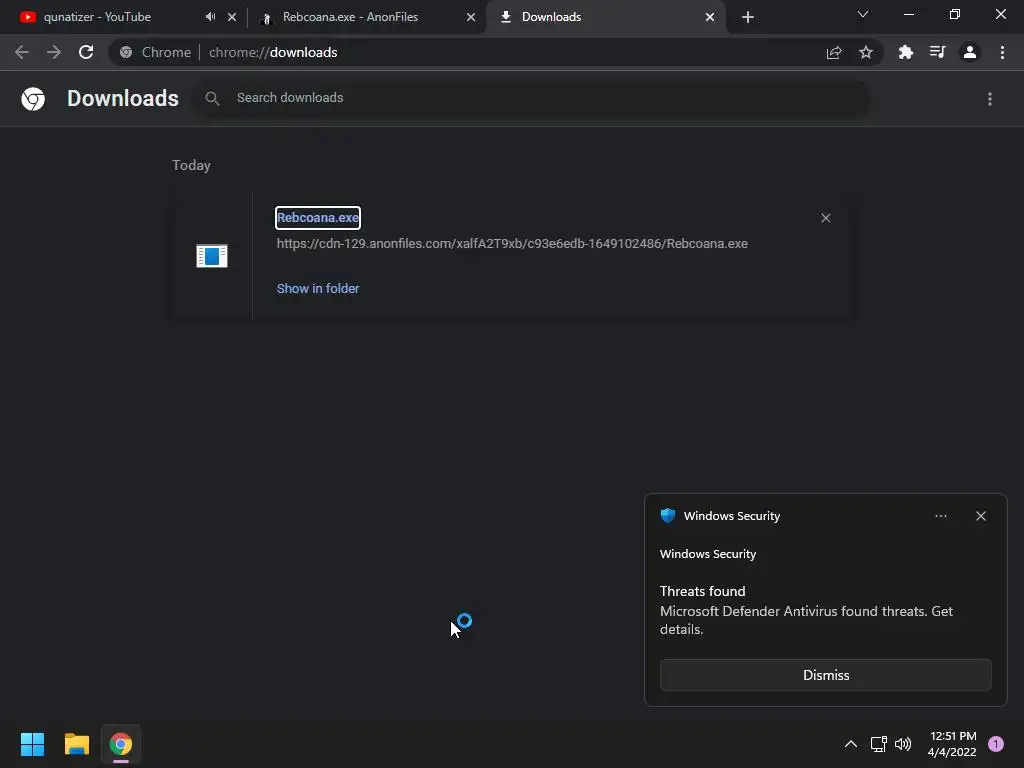Open a new tab with the plus button
The width and height of the screenshot is (1024, 768).
coord(748,17)
